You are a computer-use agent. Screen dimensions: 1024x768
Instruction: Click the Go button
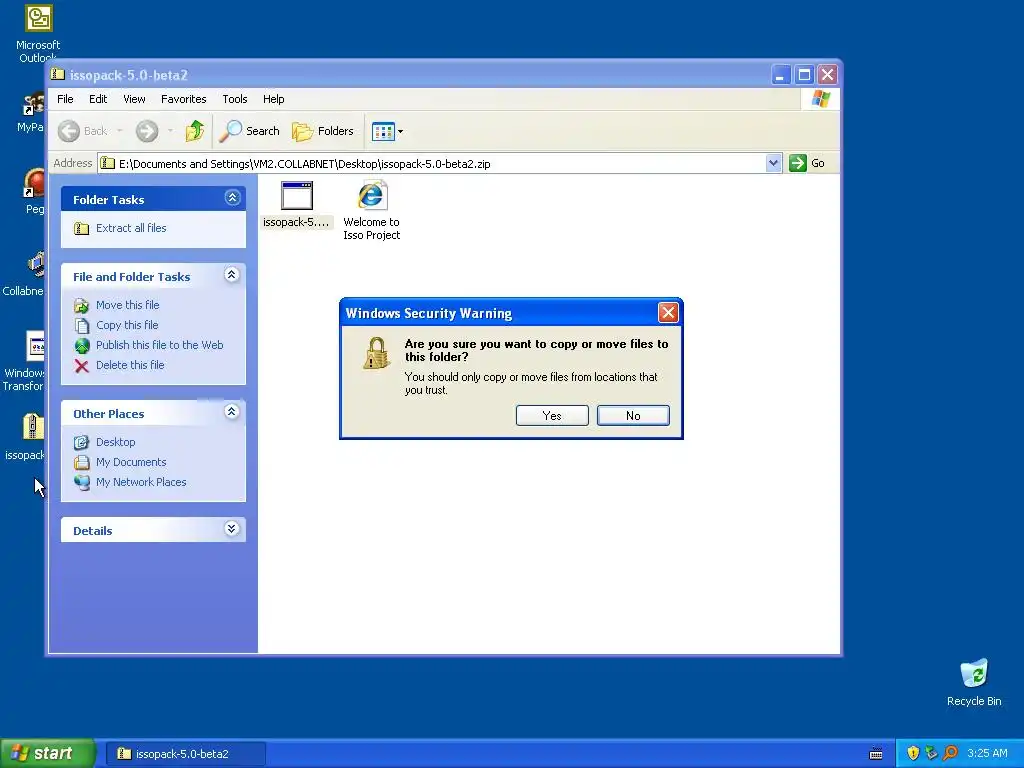807,163
